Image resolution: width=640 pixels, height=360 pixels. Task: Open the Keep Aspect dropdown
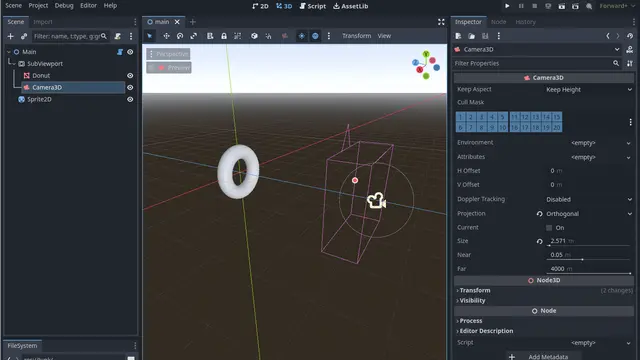click(589, 89)
